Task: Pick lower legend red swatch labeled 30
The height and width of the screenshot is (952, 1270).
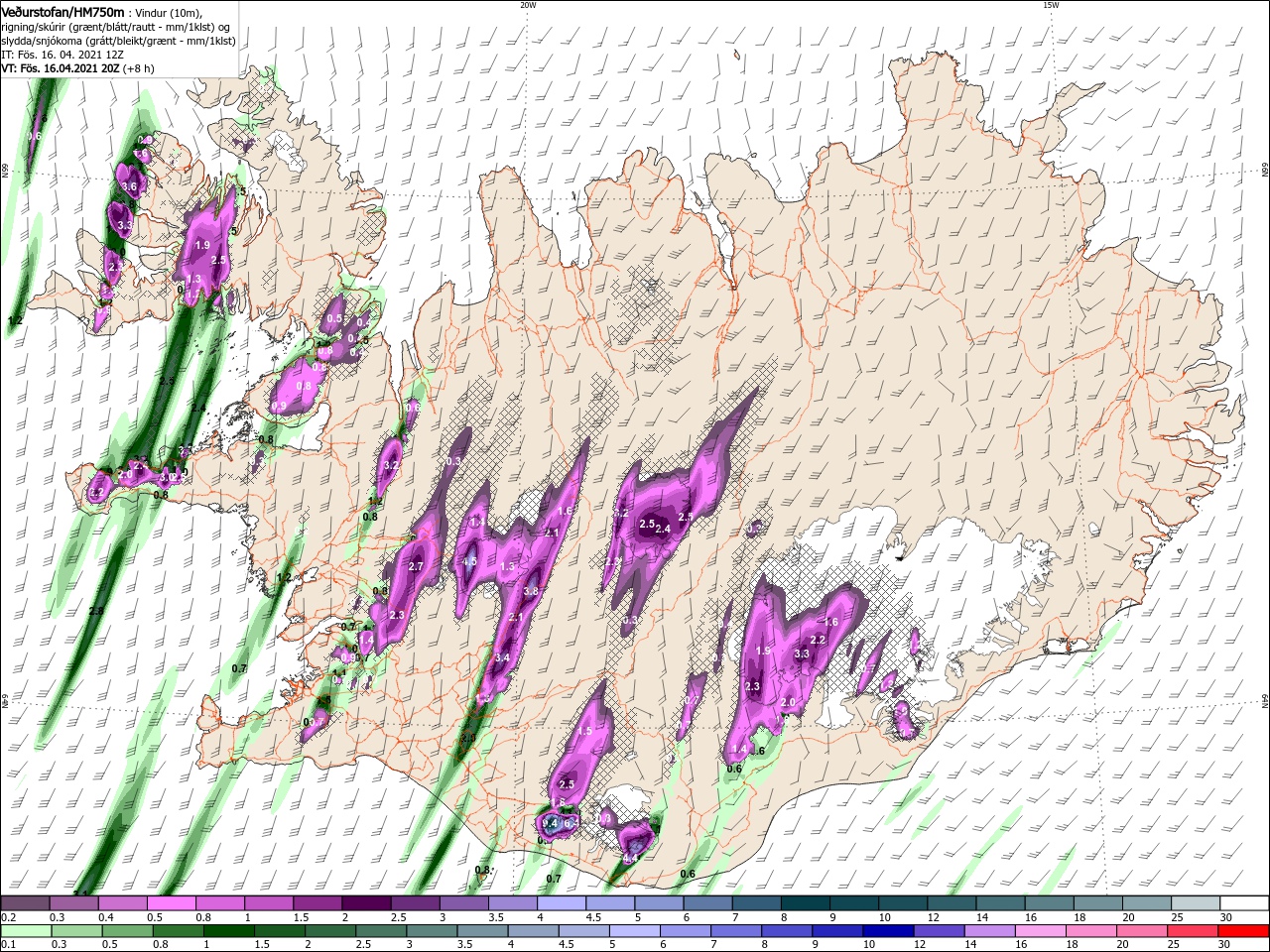Action: (1242, 931)
